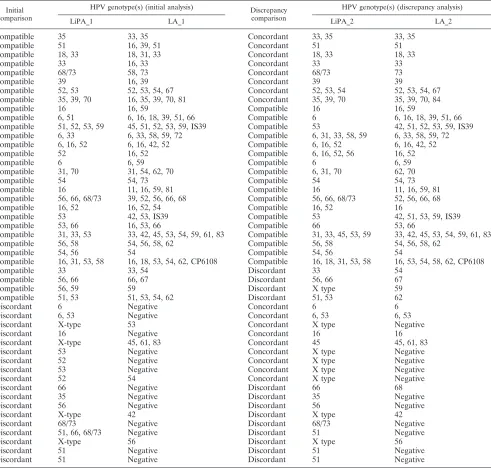491x468 pixels.
Task: Click the '45, 51, 52, 53, 59, IS39' cell
Action: pyautogui.click(x=167, y=127)
